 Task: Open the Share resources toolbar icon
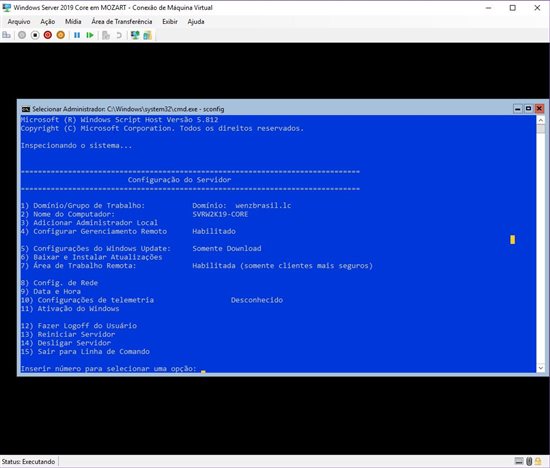pos(147,35)
